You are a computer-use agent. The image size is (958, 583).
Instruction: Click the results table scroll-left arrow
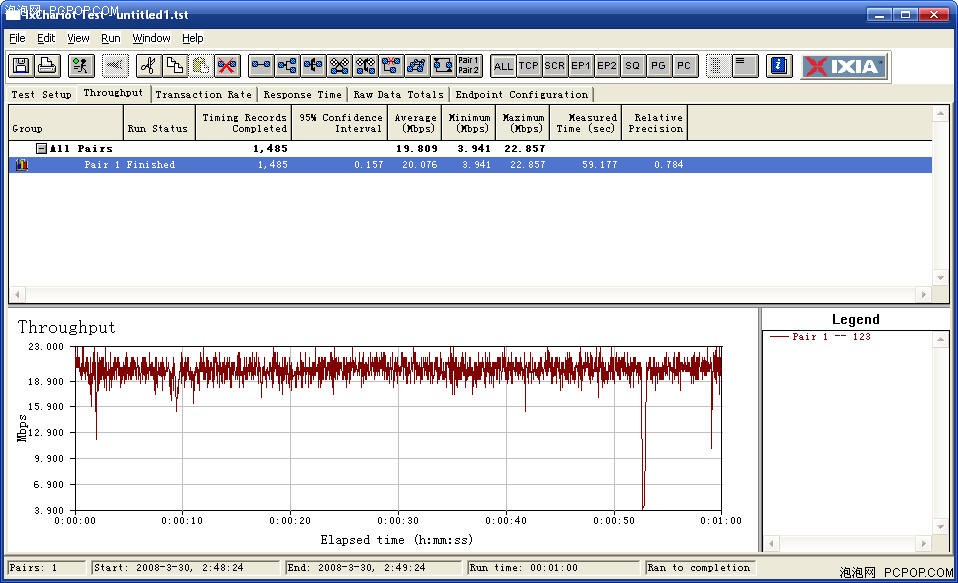click(x=17, y=295)
